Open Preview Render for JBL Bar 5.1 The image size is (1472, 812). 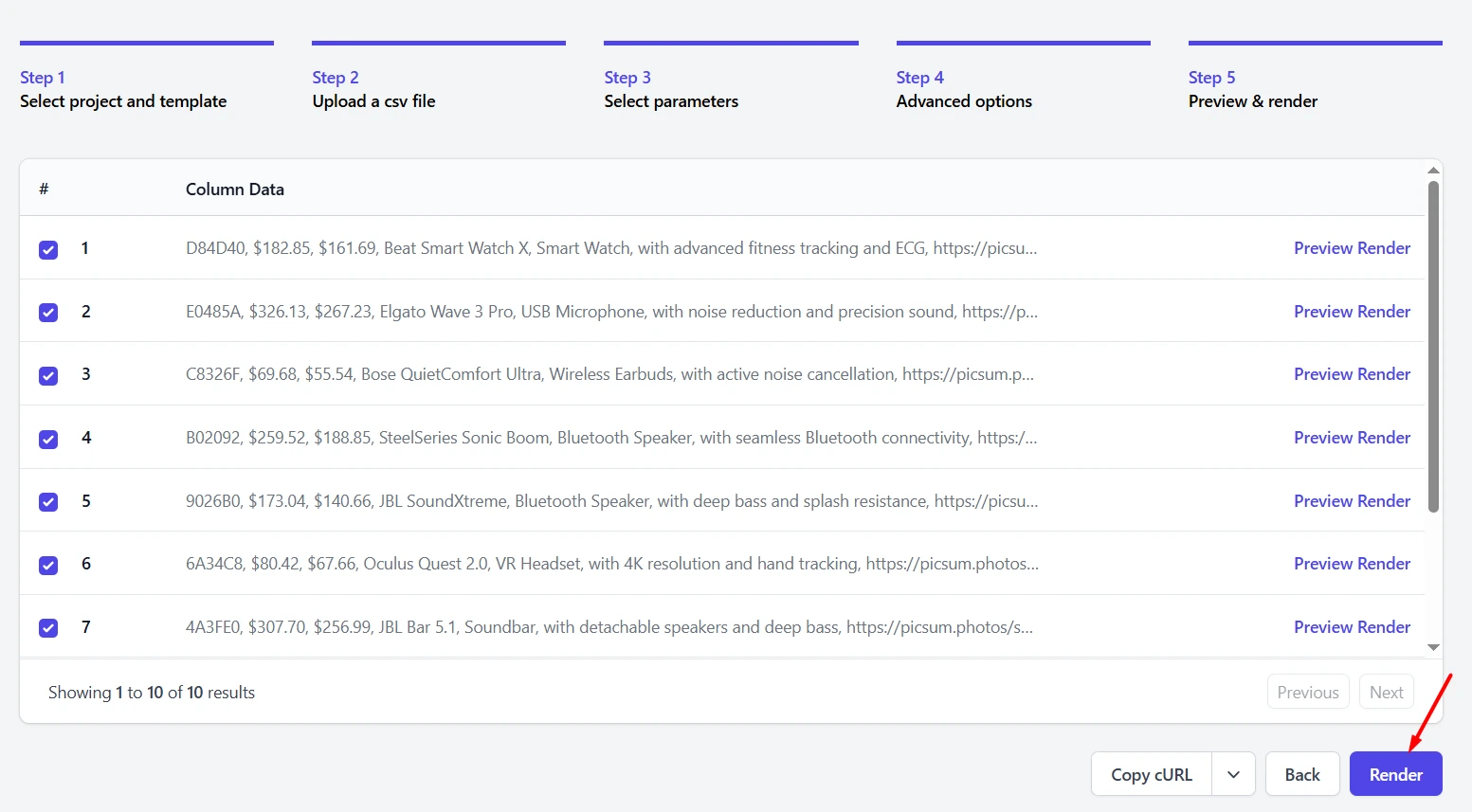coord(1352,627)
